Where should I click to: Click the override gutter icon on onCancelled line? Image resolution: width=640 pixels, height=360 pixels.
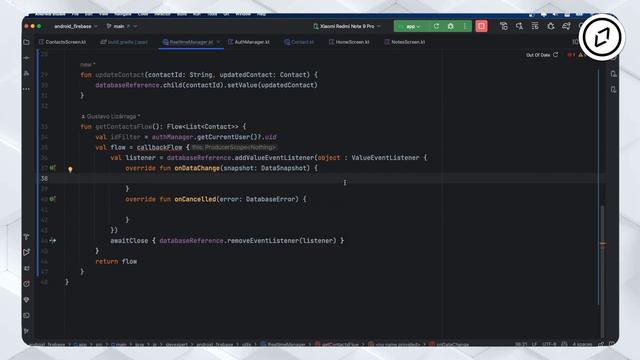(x=53, y=199)
